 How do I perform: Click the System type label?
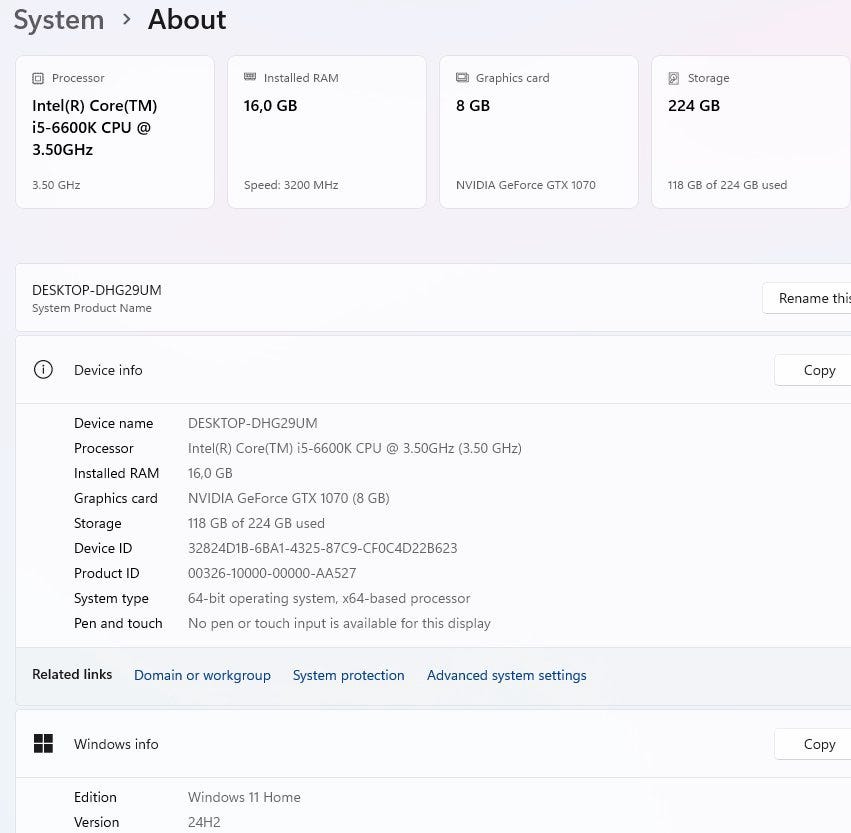pyautogui.click(x=111, y=598)
